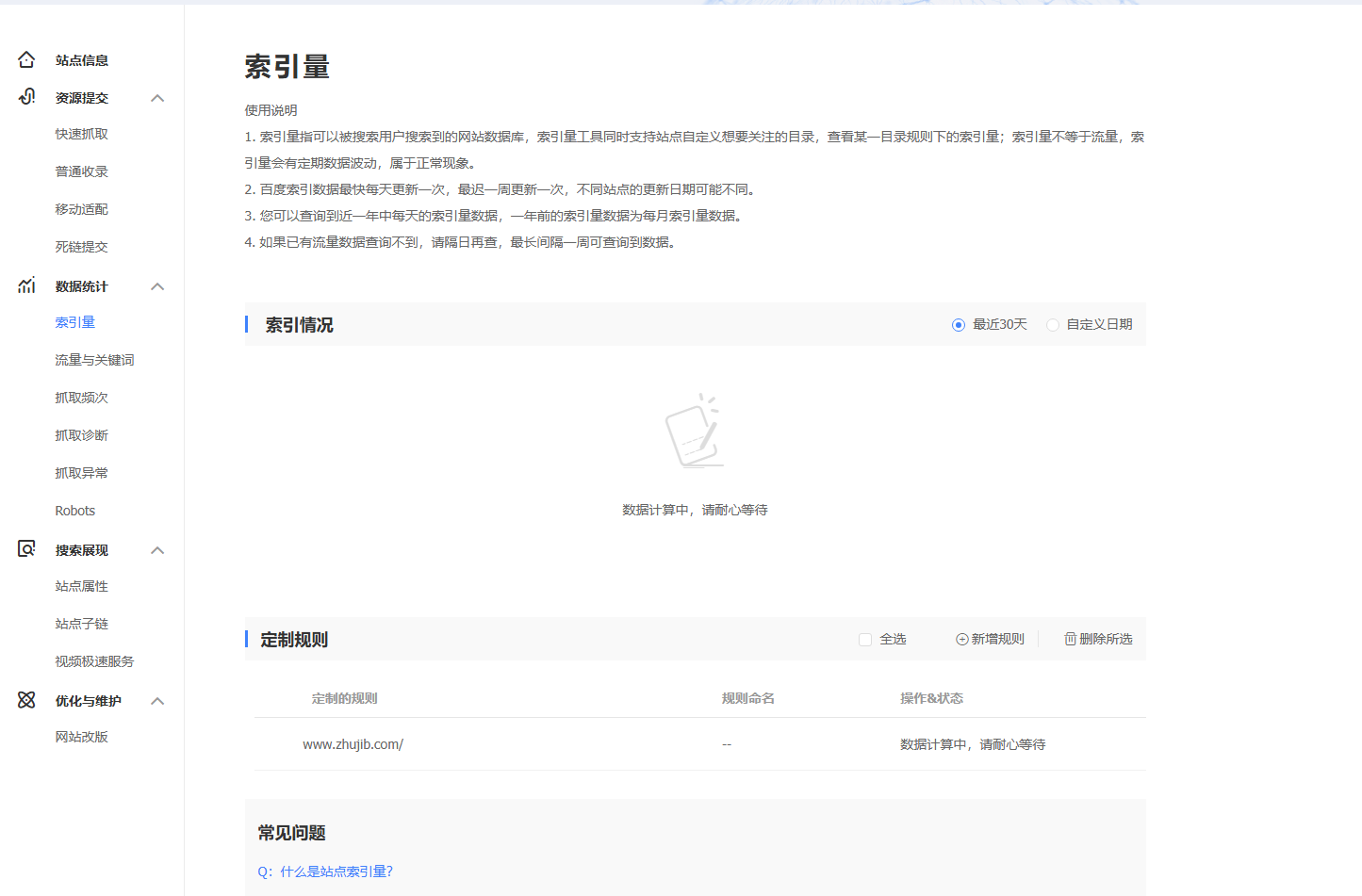Click the plus icon for 新增规则
The height and width of the screenshot is (896, 1362).
pos(962,639)
